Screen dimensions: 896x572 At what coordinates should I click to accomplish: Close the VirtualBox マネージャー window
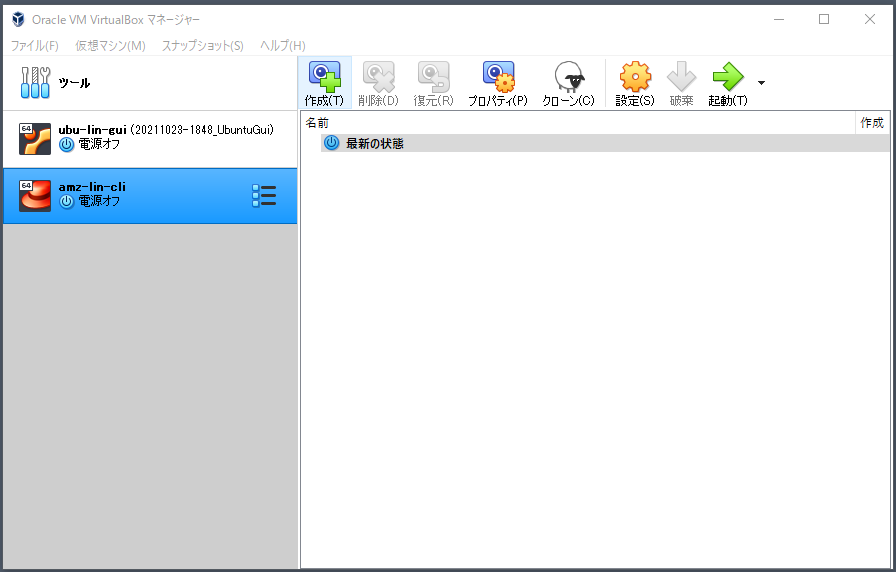coord(870,19)
